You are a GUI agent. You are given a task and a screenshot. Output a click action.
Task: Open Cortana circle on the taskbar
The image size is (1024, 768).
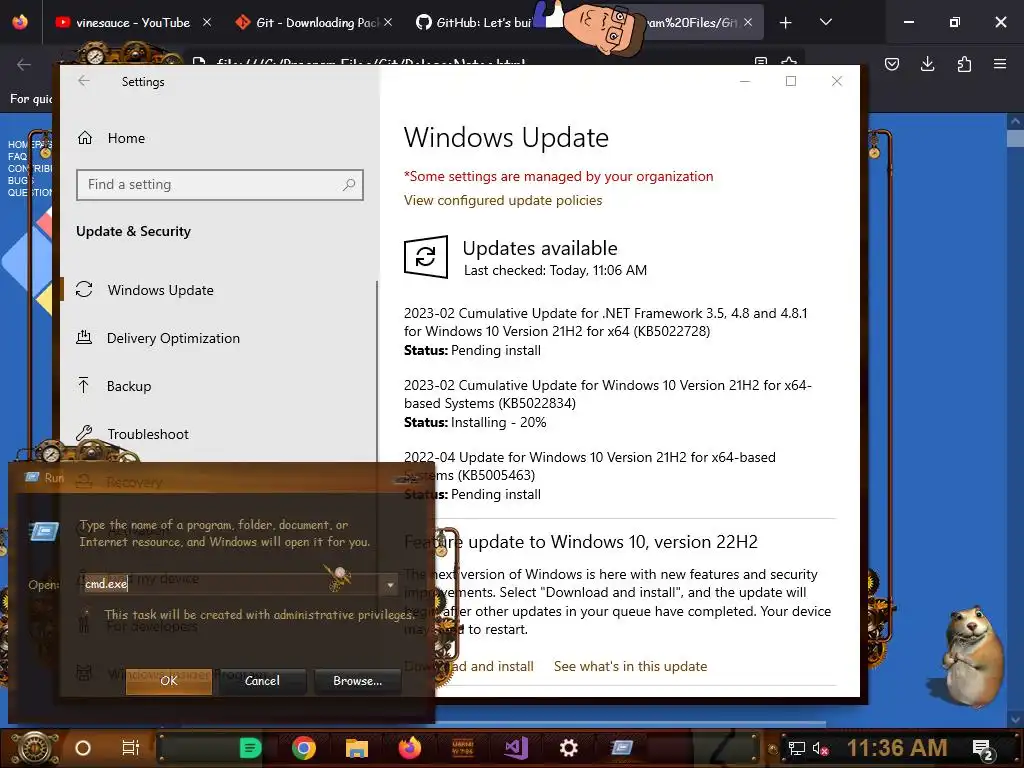click(83, 748)
